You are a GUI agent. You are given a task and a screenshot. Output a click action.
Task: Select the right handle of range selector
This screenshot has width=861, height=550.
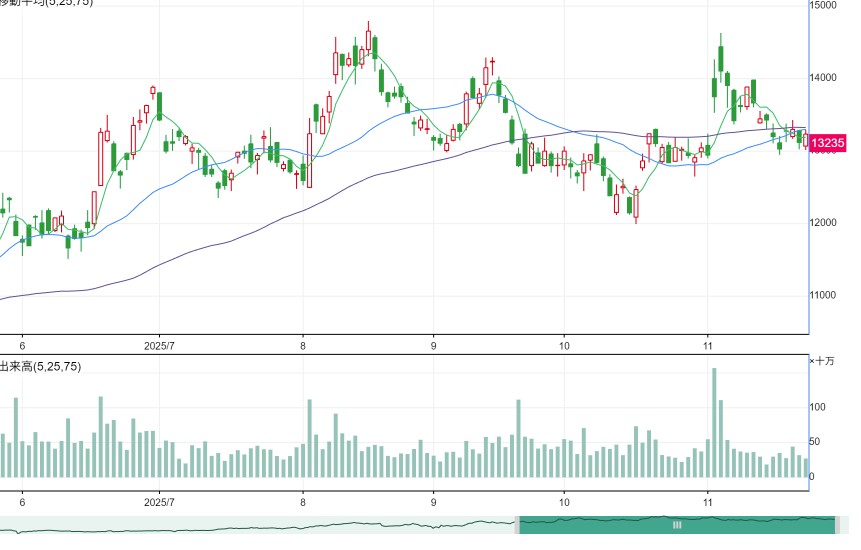[x=837, y=525]
